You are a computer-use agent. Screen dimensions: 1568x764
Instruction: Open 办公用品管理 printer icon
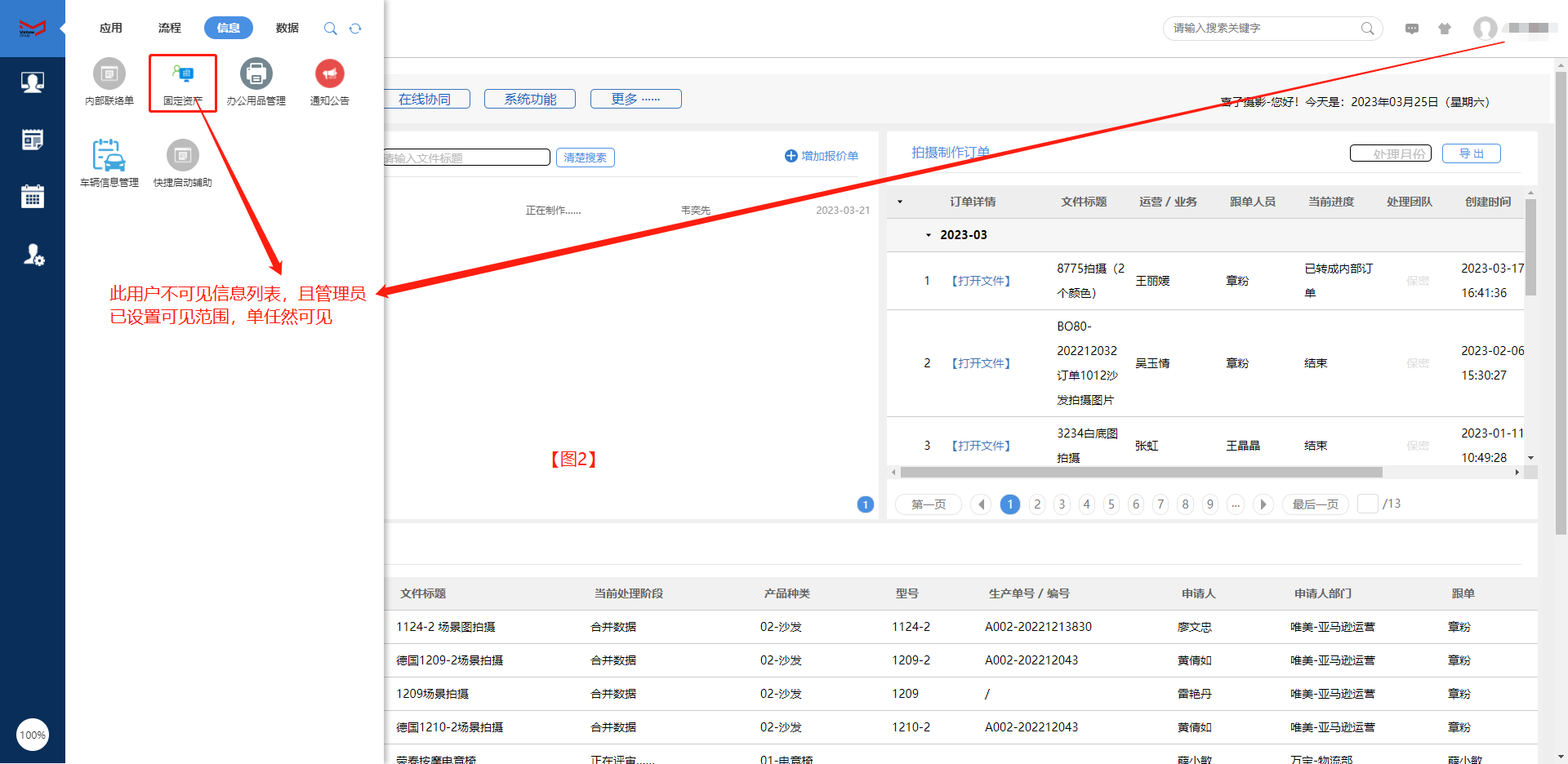tap(256, 75)
